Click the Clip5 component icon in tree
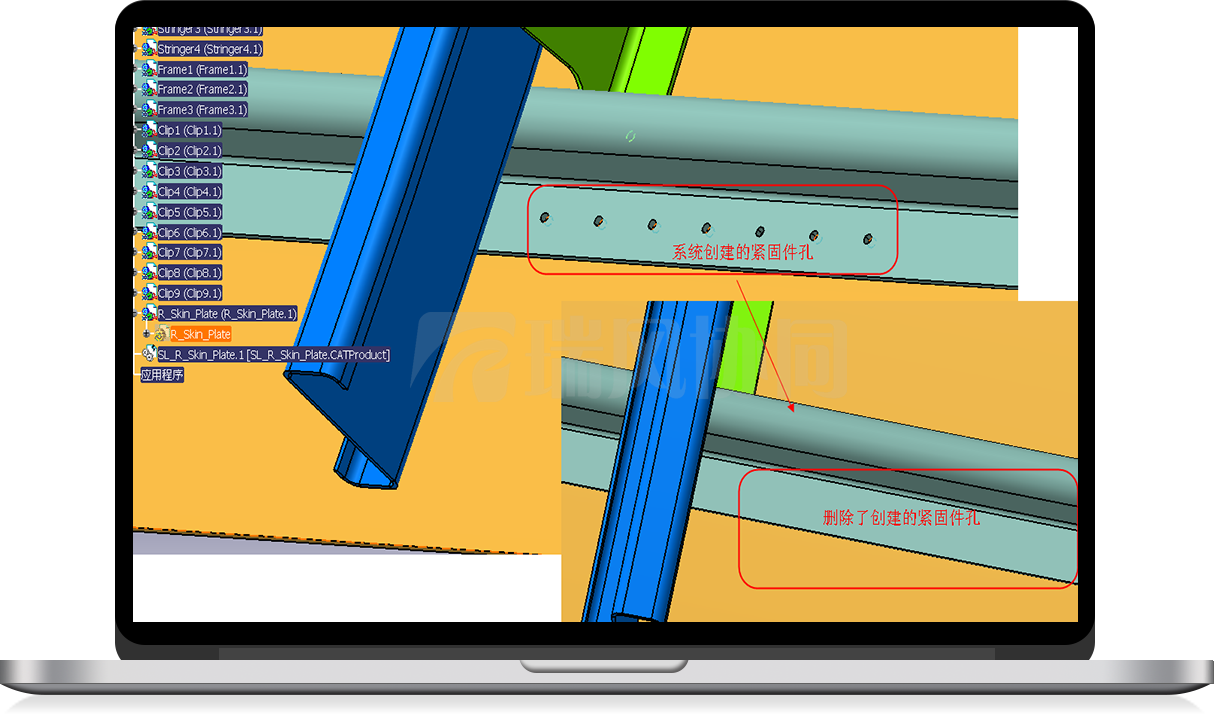 click(148, 212)
